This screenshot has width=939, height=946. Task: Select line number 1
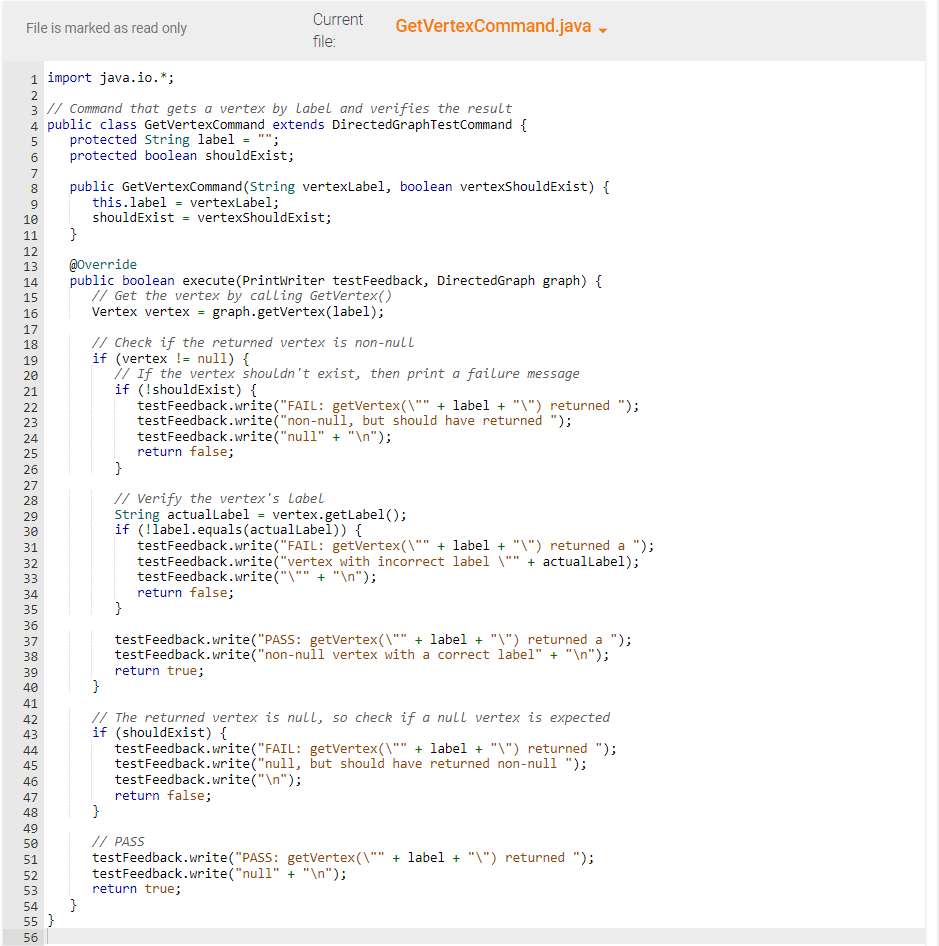click(33, 78)
